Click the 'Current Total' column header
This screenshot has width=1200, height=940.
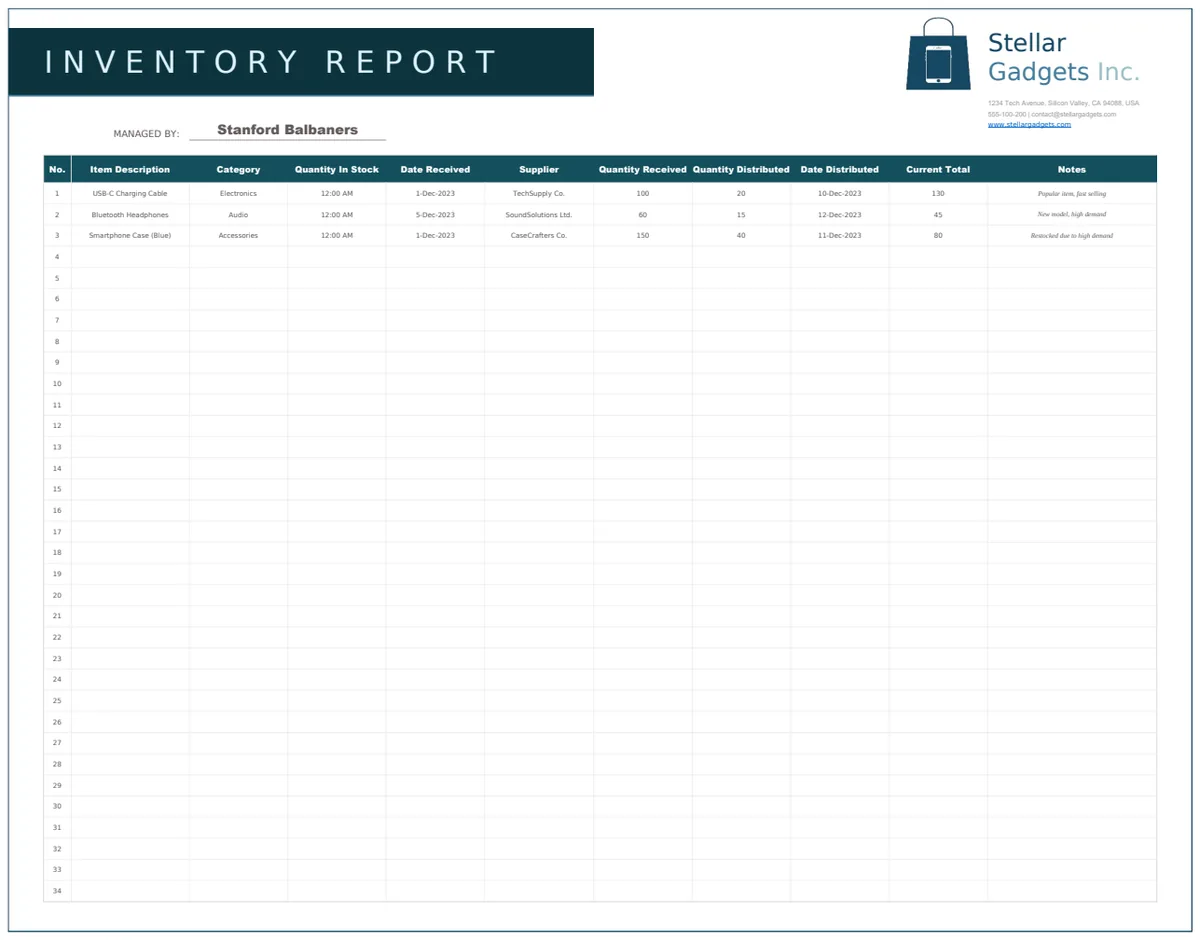pyautogui.click(x=938, y=169)
